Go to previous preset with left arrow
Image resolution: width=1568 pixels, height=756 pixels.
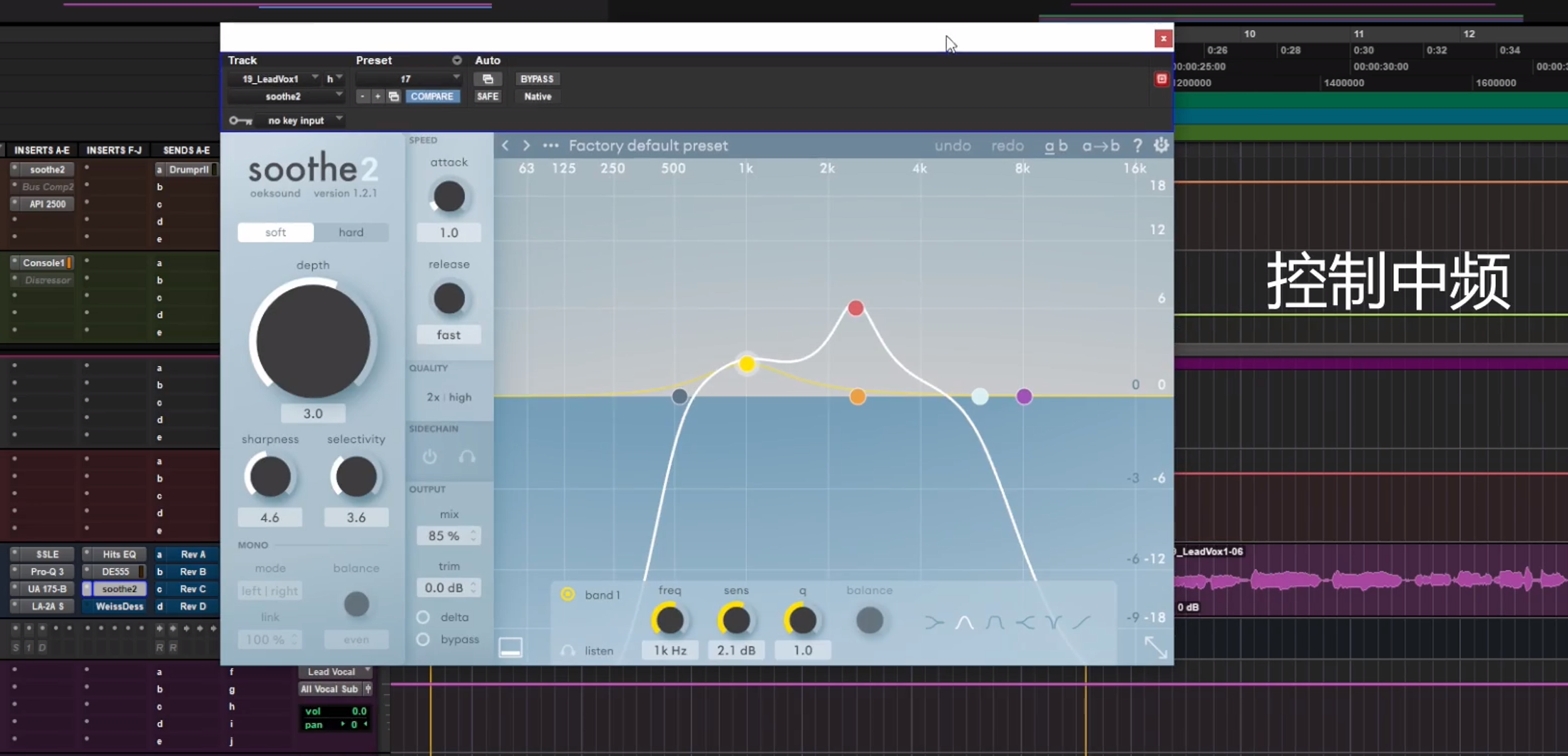(x=506, y=145)
